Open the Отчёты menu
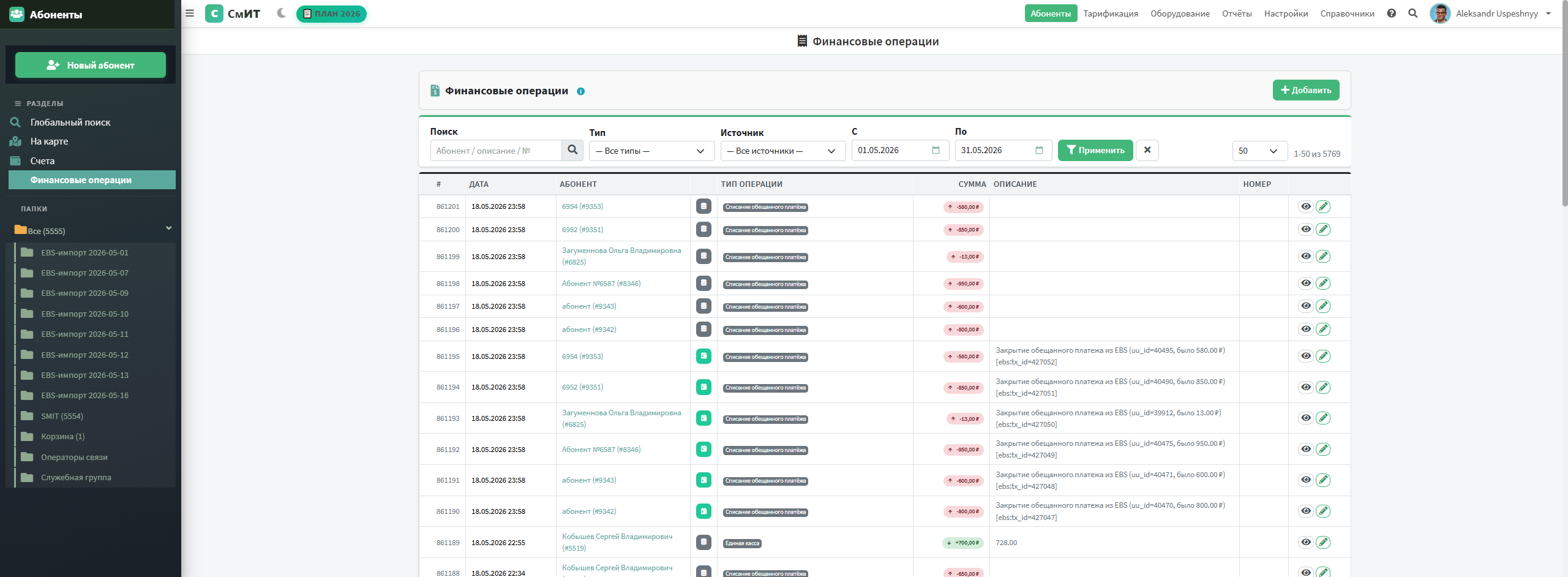1568x577 pixels. [x=1237, y=13]
